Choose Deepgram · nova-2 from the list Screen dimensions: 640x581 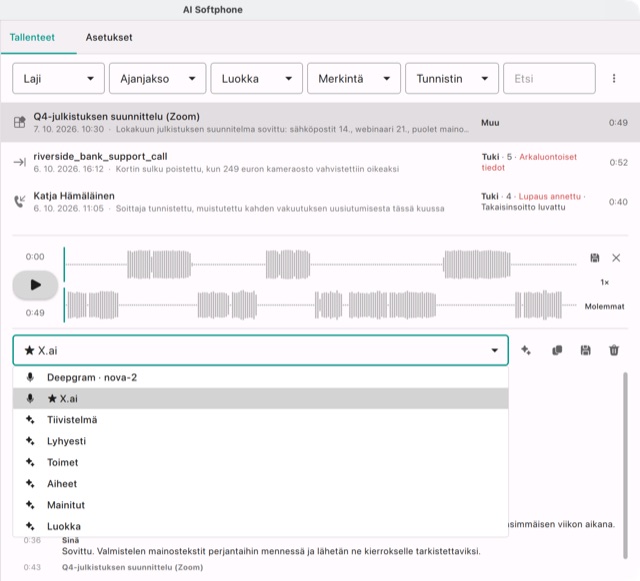coord(260,377)
